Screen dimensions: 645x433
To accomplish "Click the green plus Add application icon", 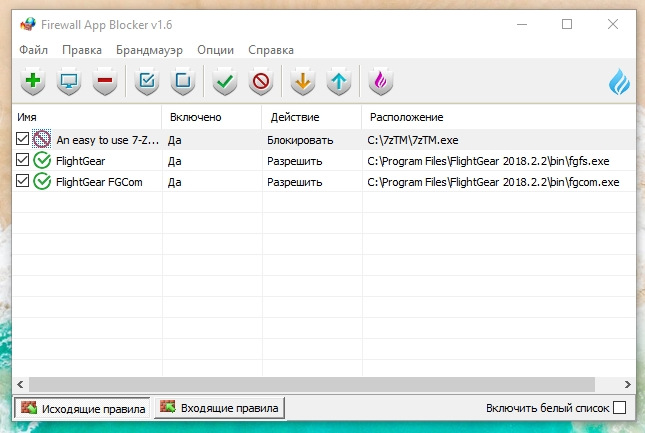I will tap(33, 81).
